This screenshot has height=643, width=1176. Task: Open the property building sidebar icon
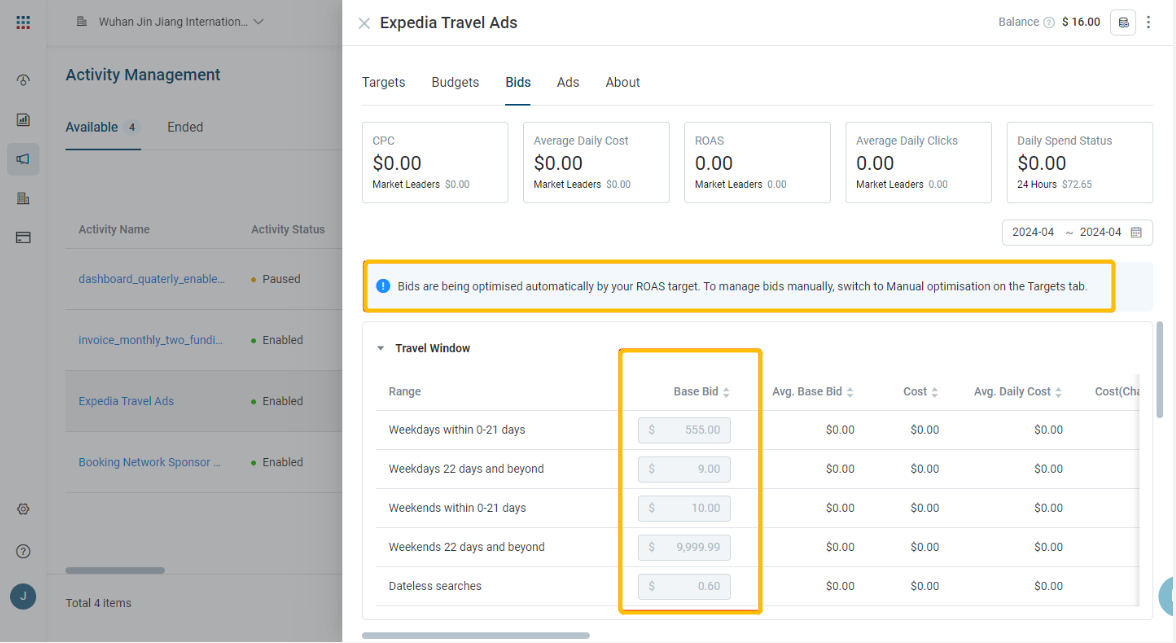coord(23,198)
